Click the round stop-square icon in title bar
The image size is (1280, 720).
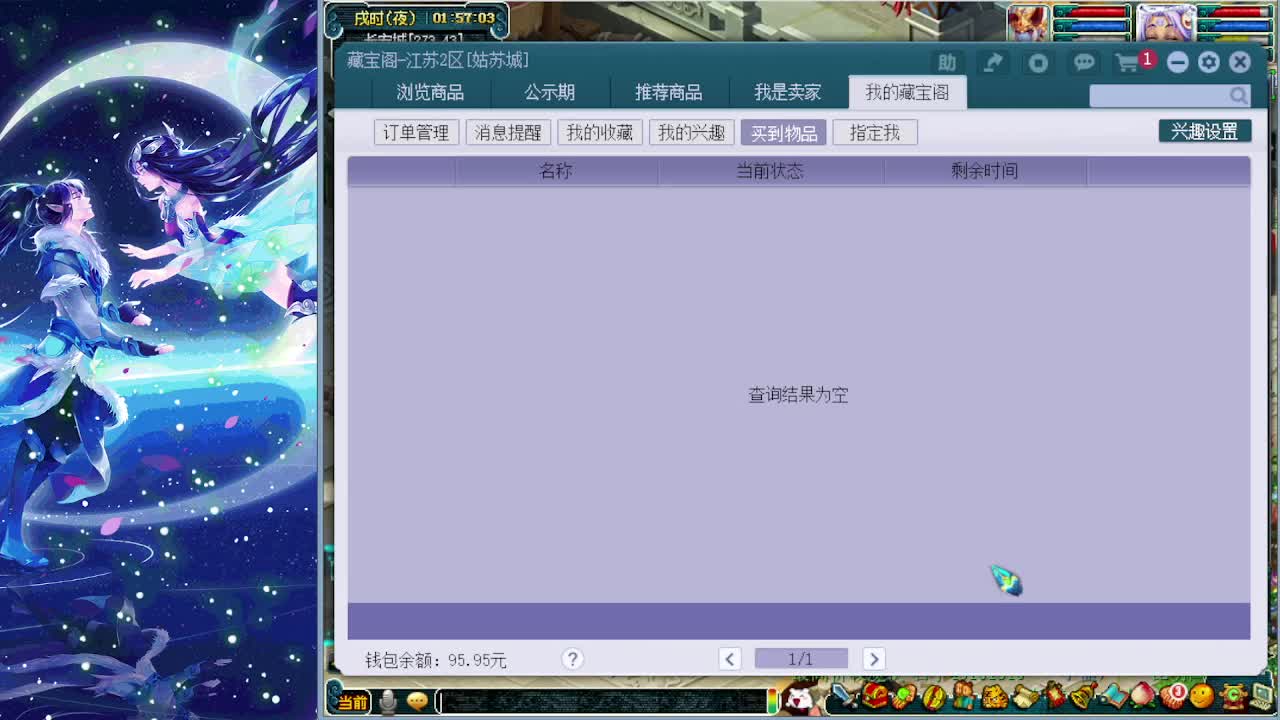(1038, 63)
